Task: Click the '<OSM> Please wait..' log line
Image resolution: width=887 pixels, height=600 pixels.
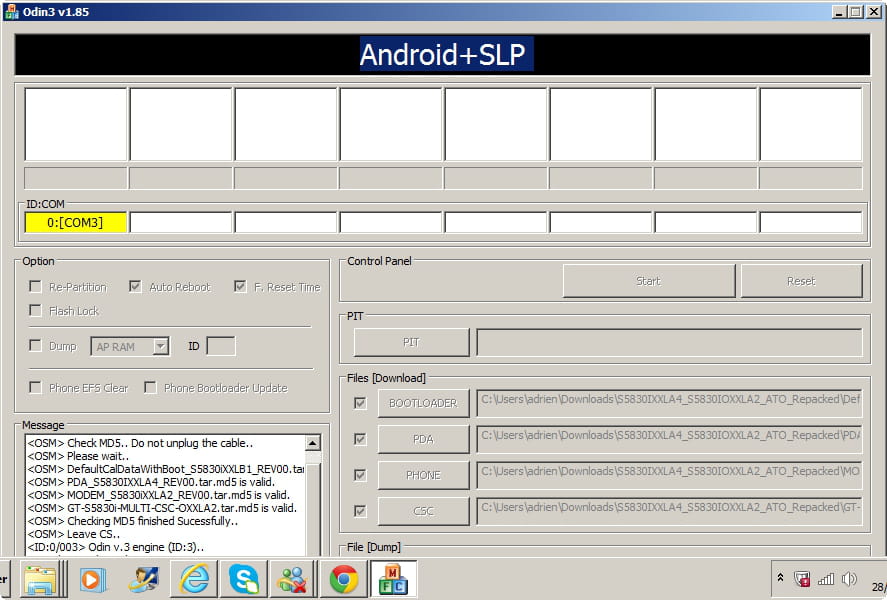Action: pos(78,456)
